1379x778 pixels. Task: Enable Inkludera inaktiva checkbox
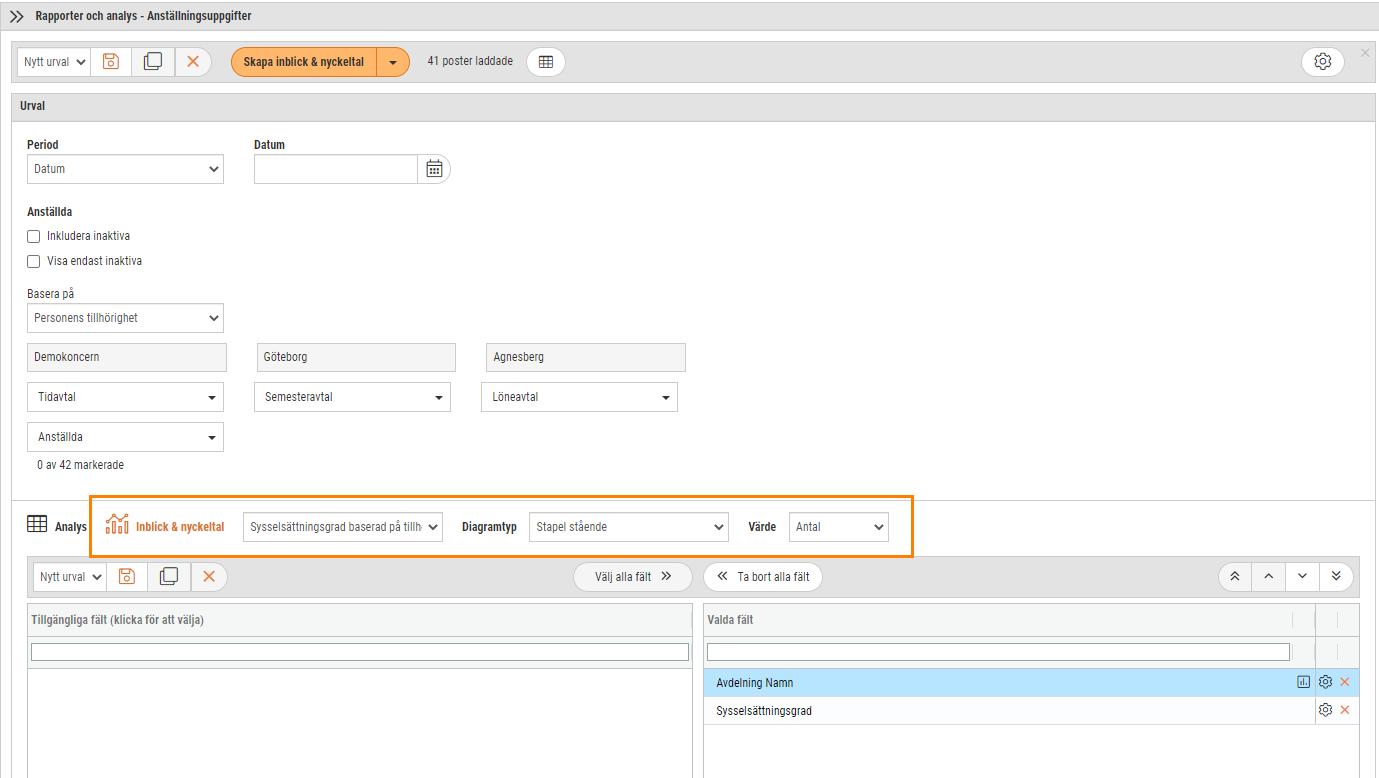(34, 237)
